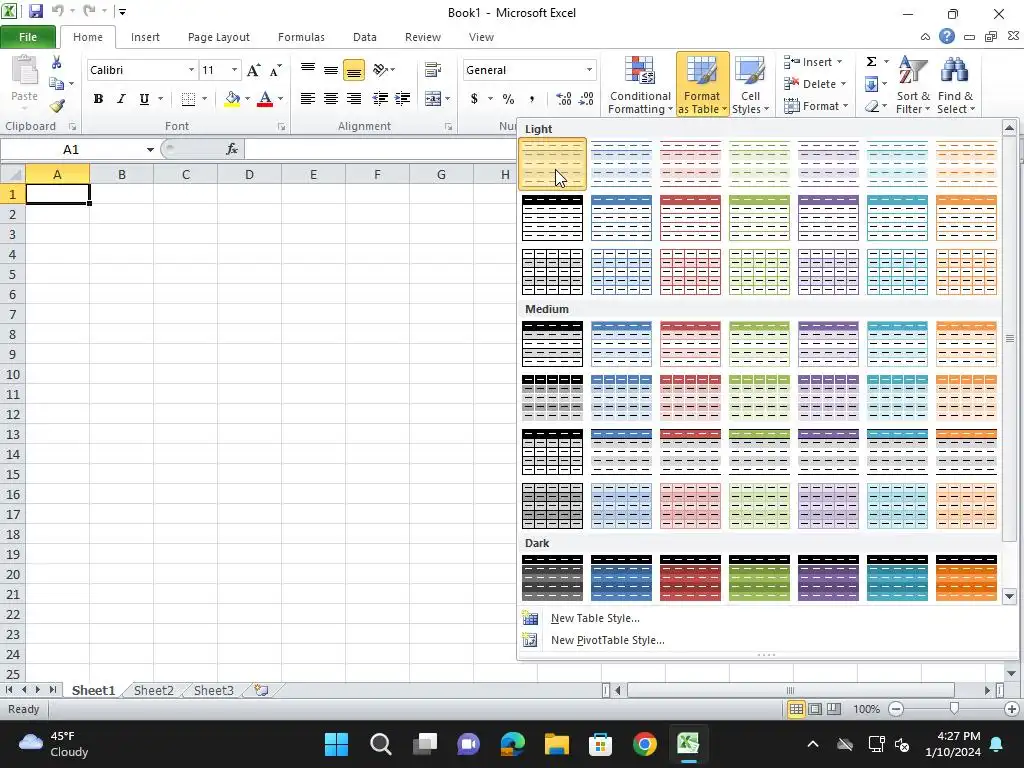Open Sort & Filter dropdown
This screenshot has width=1024, height=768.
coord(912,85)
